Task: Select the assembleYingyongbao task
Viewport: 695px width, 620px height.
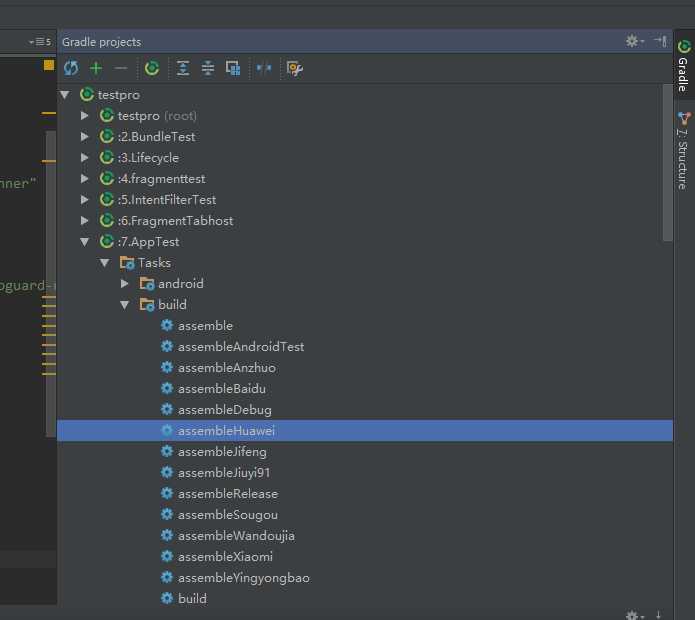Action: pyautogui.click(x=244, y=578)
